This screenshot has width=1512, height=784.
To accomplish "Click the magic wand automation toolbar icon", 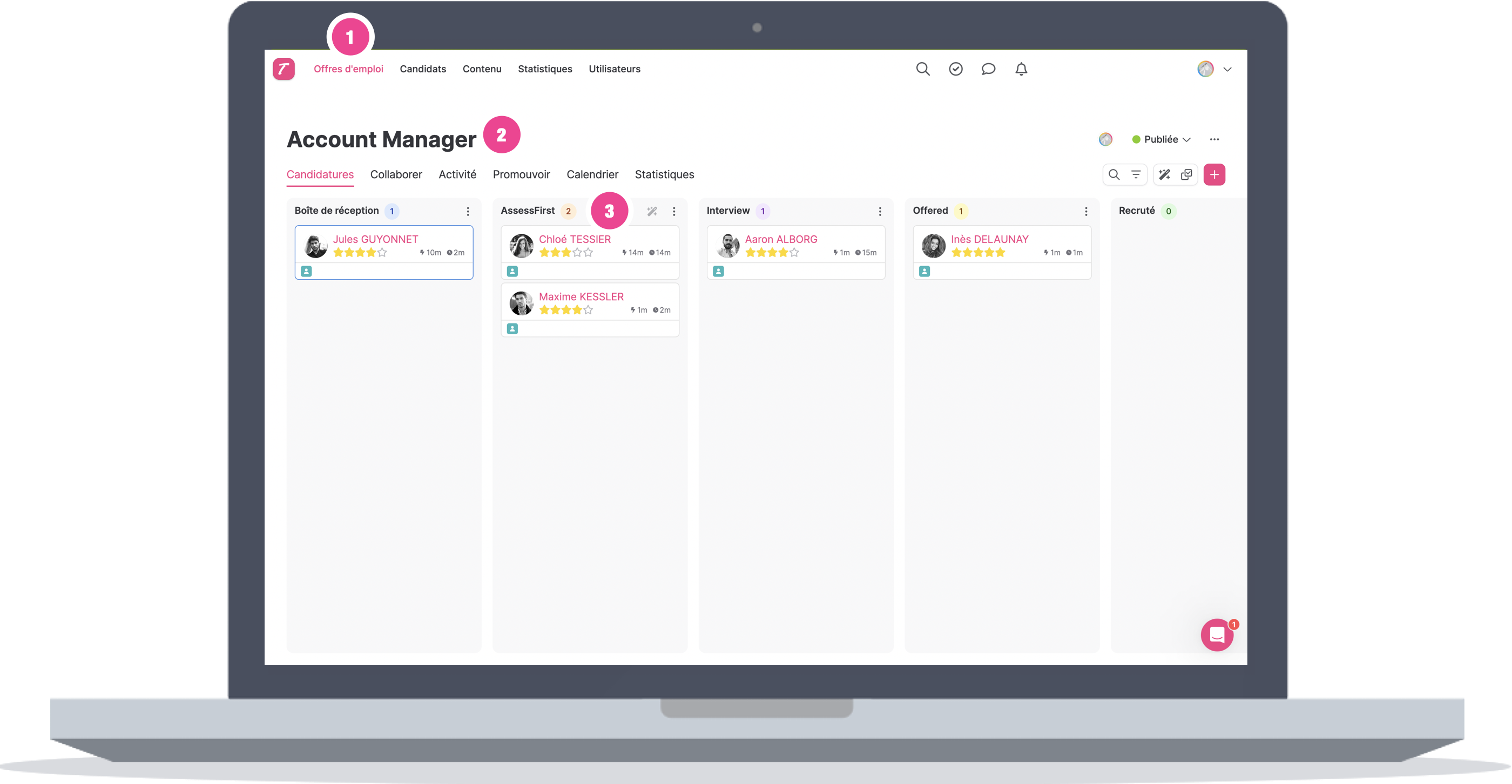I will [x=1165, y=174].
